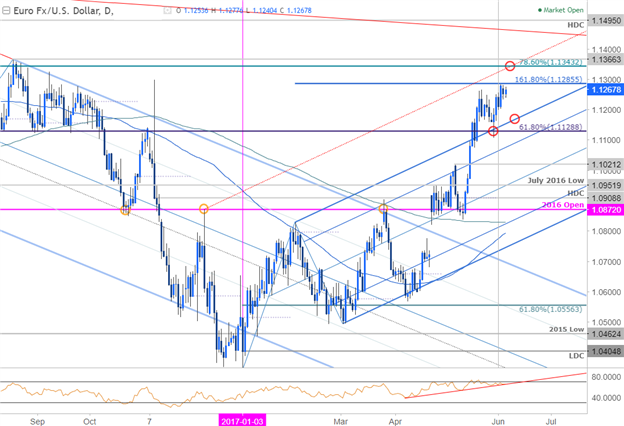Click the orange circle marker at the March high
The height and width of the screenshot is (426, 624).
(383, 208)
